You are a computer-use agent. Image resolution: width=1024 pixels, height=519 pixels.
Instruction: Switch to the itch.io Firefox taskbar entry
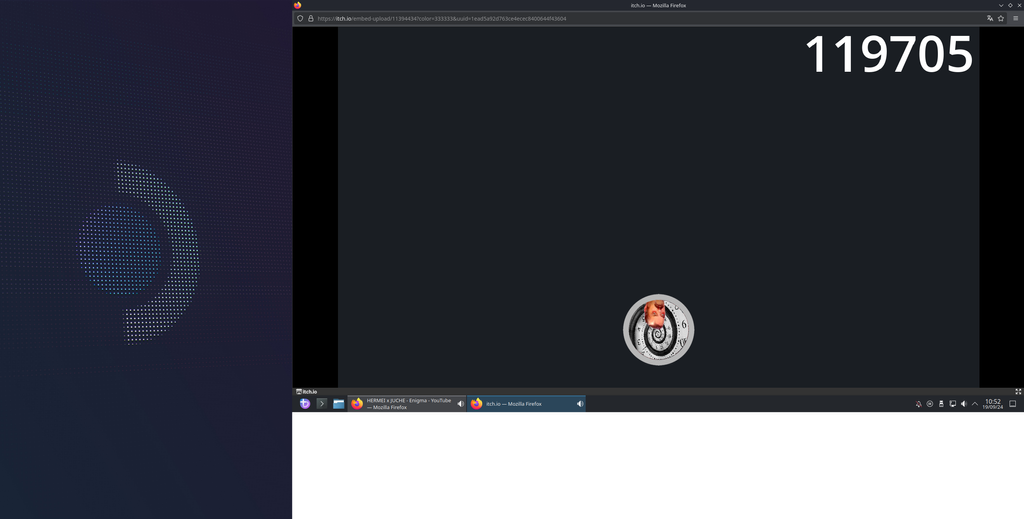click(520, 404)
